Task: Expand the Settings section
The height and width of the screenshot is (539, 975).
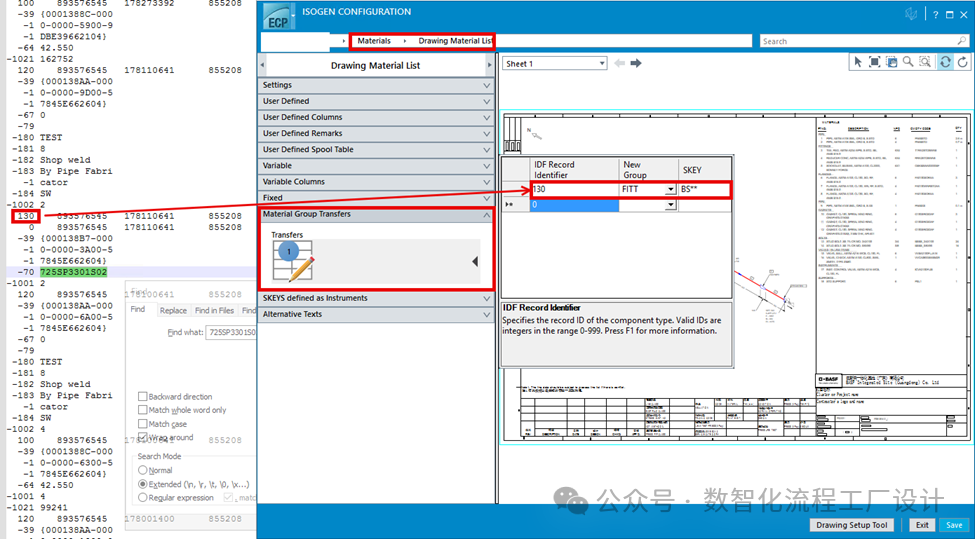Action: click(x=376, y=85)
